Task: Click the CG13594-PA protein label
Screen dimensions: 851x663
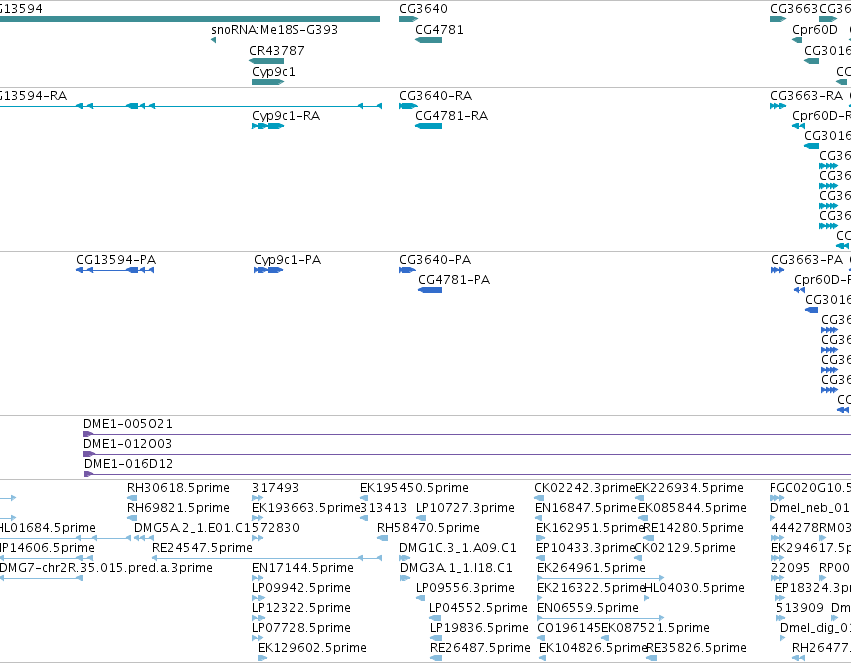Action: (x=116, y=260)
